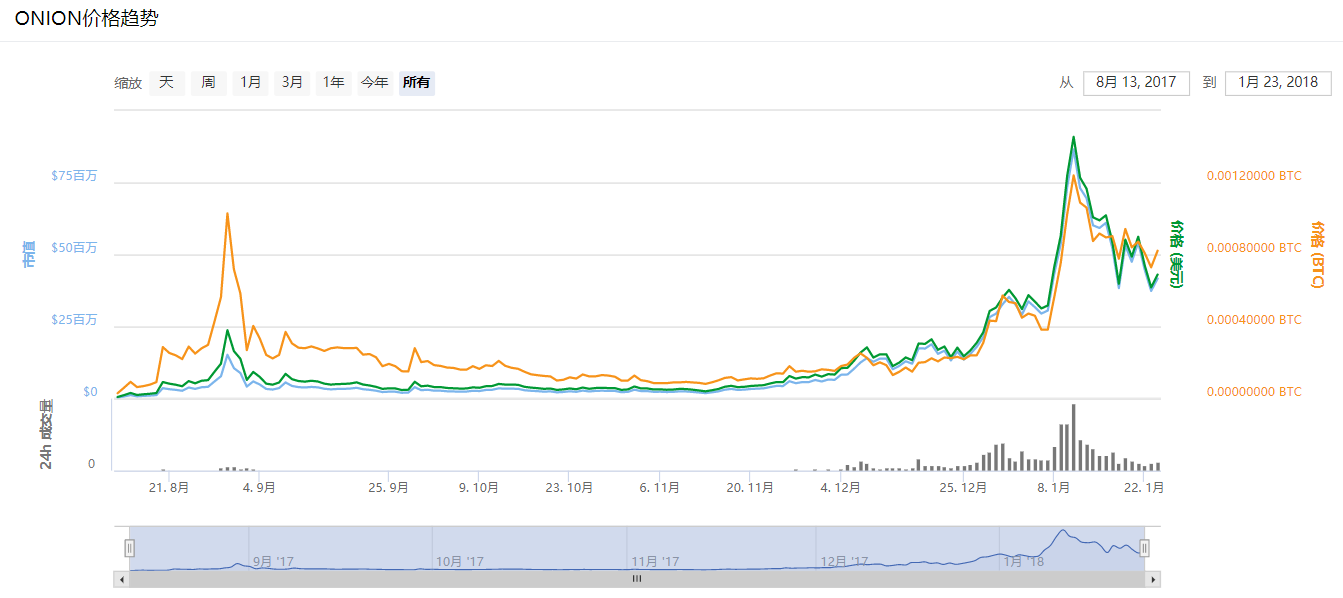Open the start date field showing 8月 13, 2017
The height and width of the screenshot is (598, 1343).
pos(1137,83)
